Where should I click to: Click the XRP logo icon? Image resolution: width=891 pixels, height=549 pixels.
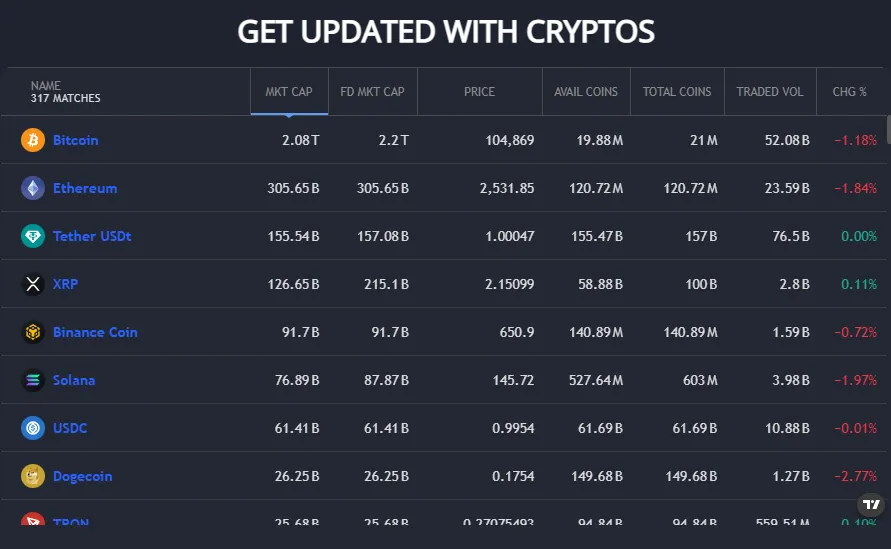pos(33,284)
